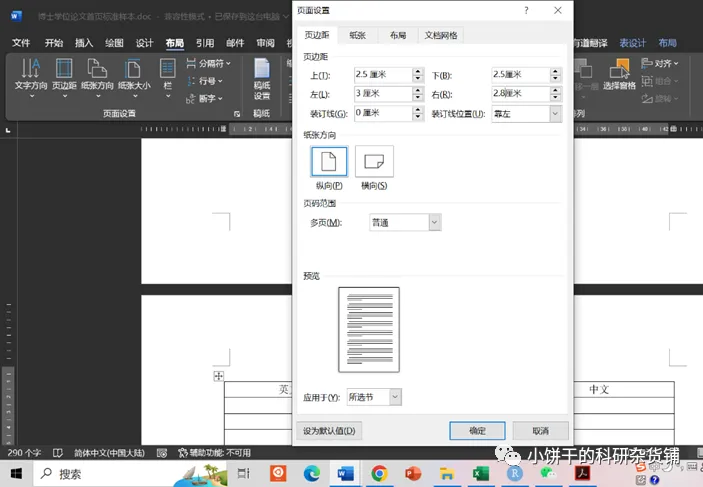Open the 表设计 ribbon tab
The image size is (703, 487).
click(633, 43)
